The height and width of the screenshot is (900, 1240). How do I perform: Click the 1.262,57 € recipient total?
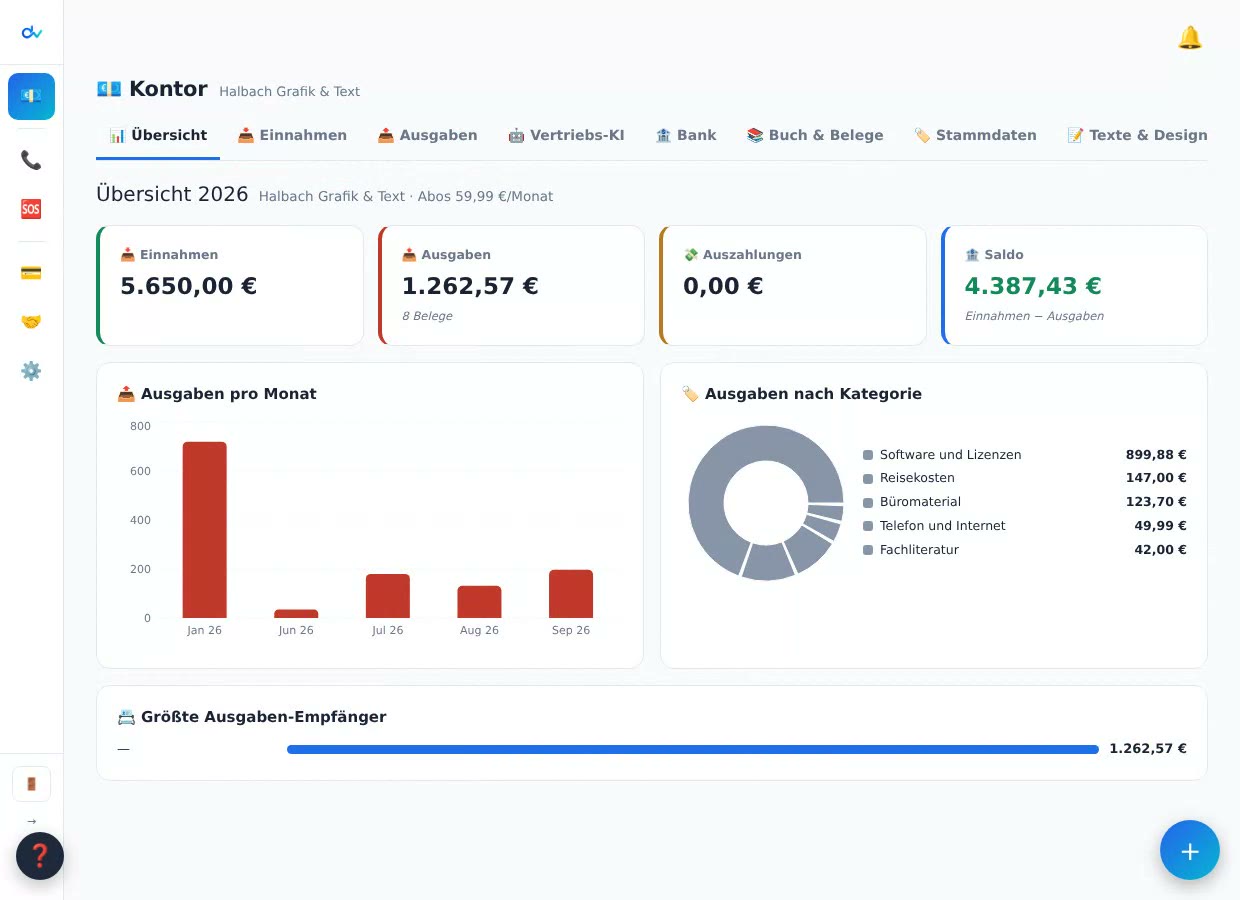coord(1148,749)
